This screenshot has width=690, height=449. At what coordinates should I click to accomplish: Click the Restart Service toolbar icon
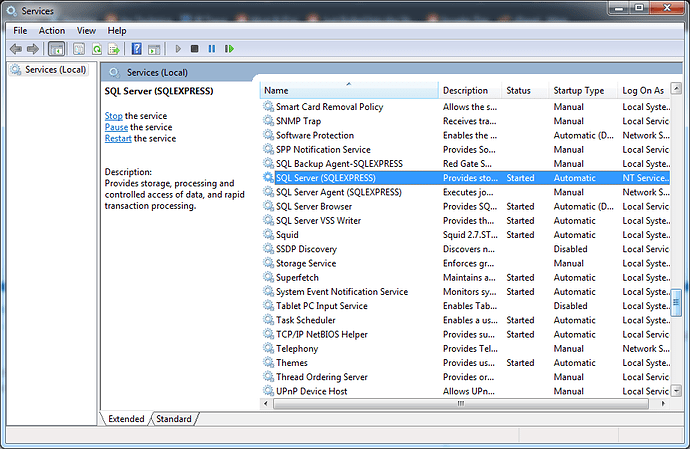(x=229, y=49)
